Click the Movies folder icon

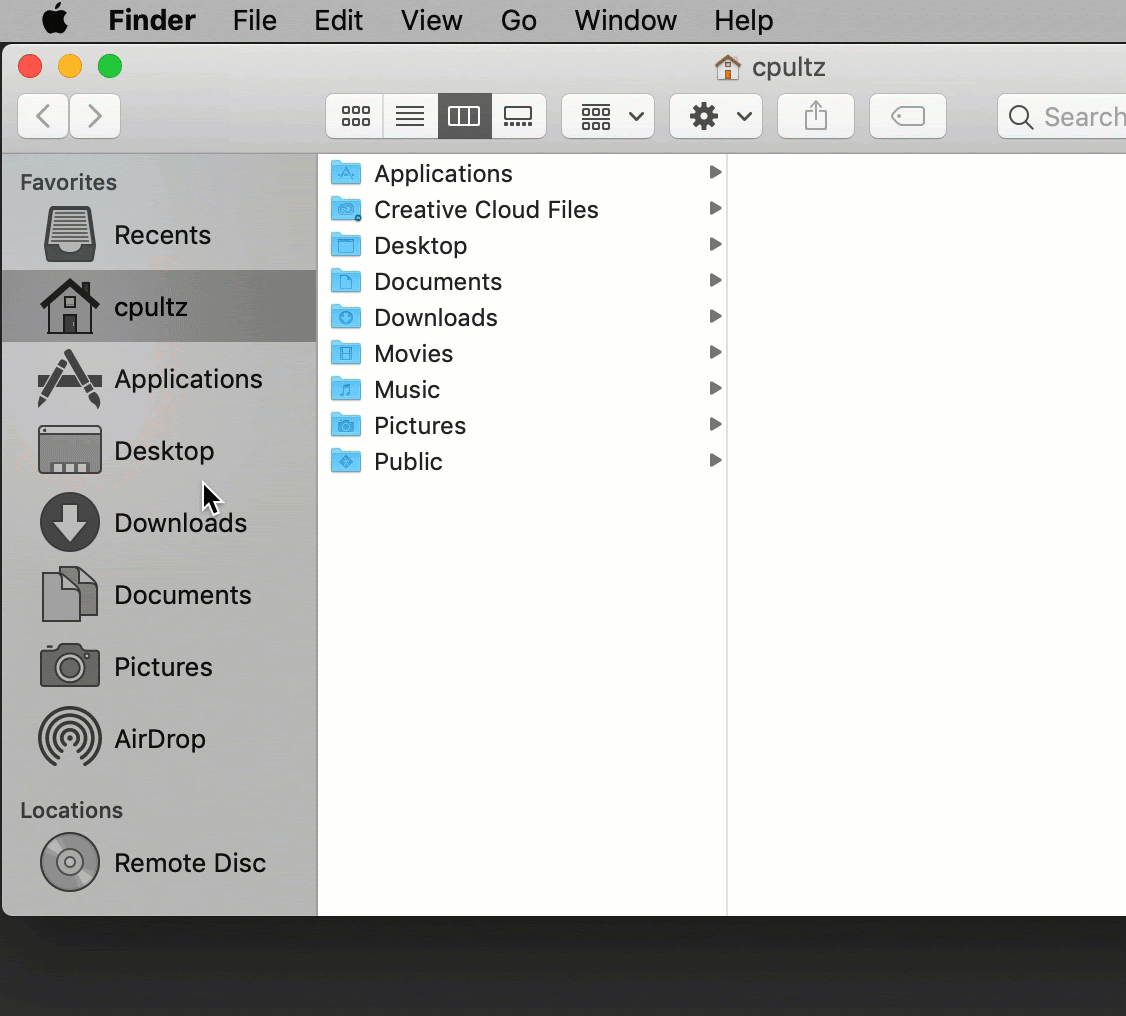[x=345, y=352]
